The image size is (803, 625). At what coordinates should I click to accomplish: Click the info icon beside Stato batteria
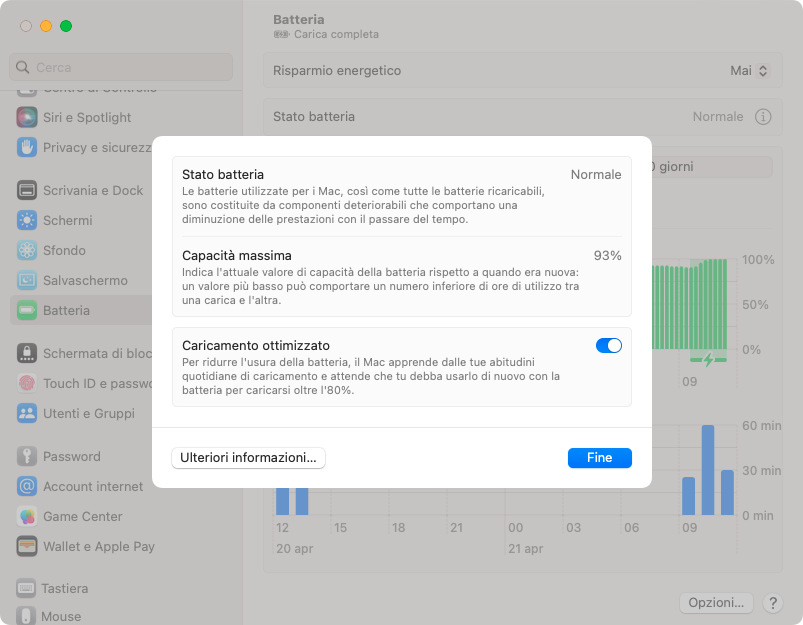pyautogui.click(x=763, y=117)
